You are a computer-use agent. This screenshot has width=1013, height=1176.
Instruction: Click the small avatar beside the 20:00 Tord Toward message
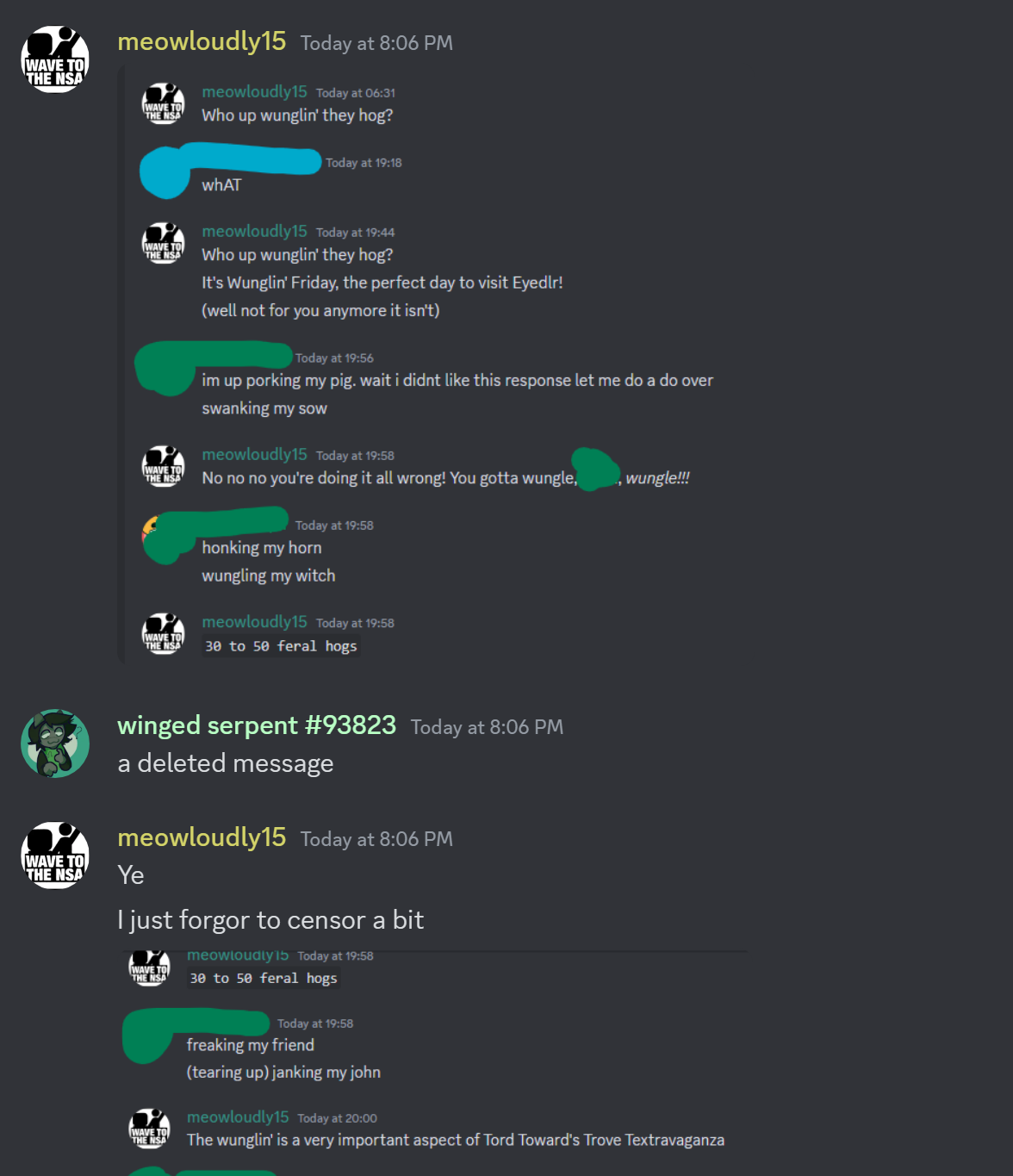[x=149, y=1129]
